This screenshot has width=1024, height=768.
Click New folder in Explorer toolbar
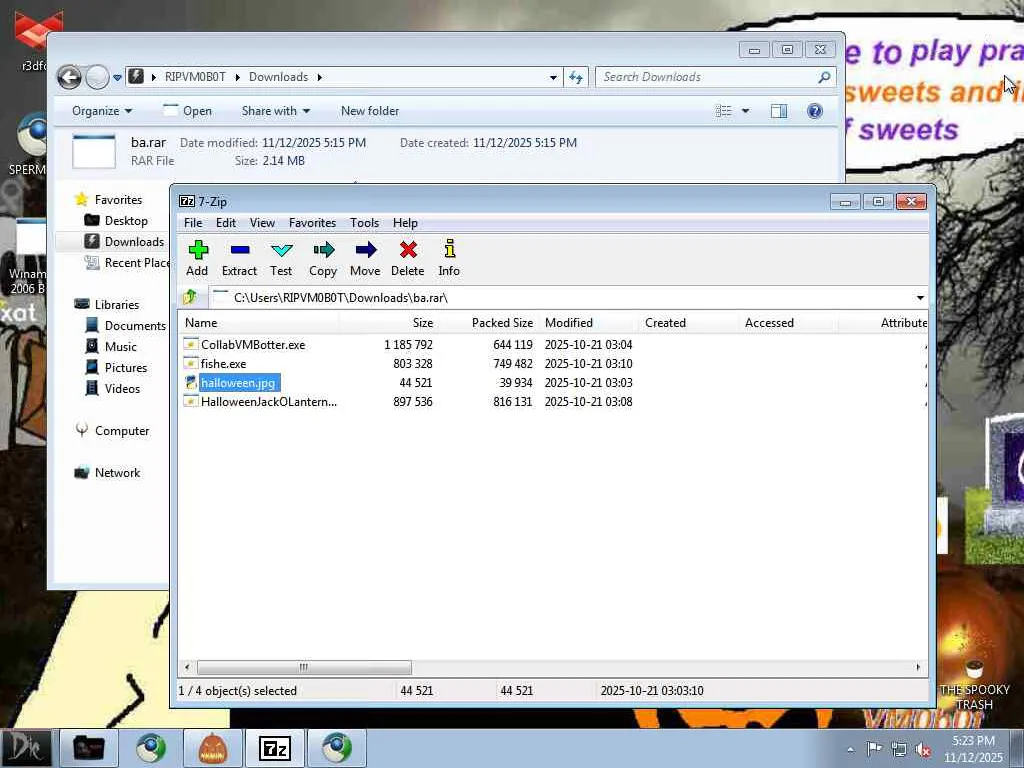point(370,111)
